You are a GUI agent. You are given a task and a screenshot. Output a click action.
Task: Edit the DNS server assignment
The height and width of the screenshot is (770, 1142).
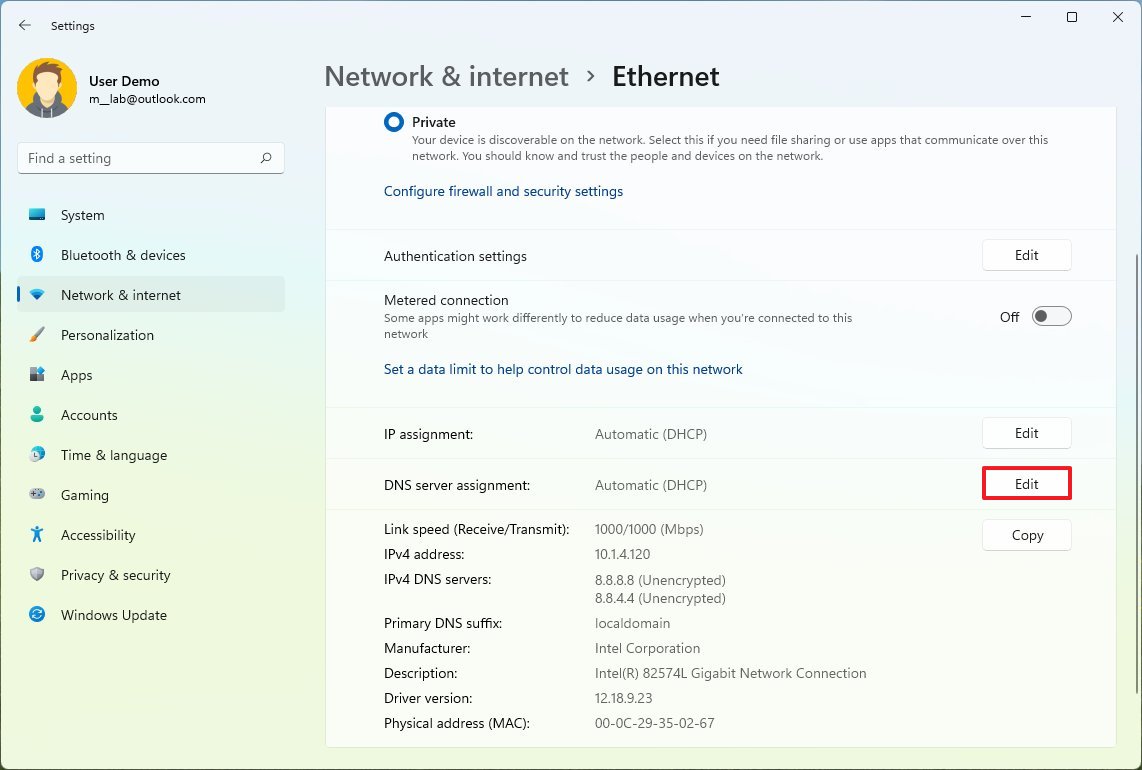1027,484
